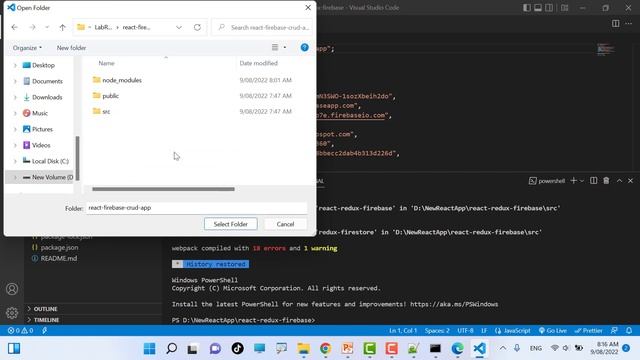The width and height of the screenshot is (640, 360).
Task: Kill terminal with trash icon
Action: [606, 180]
